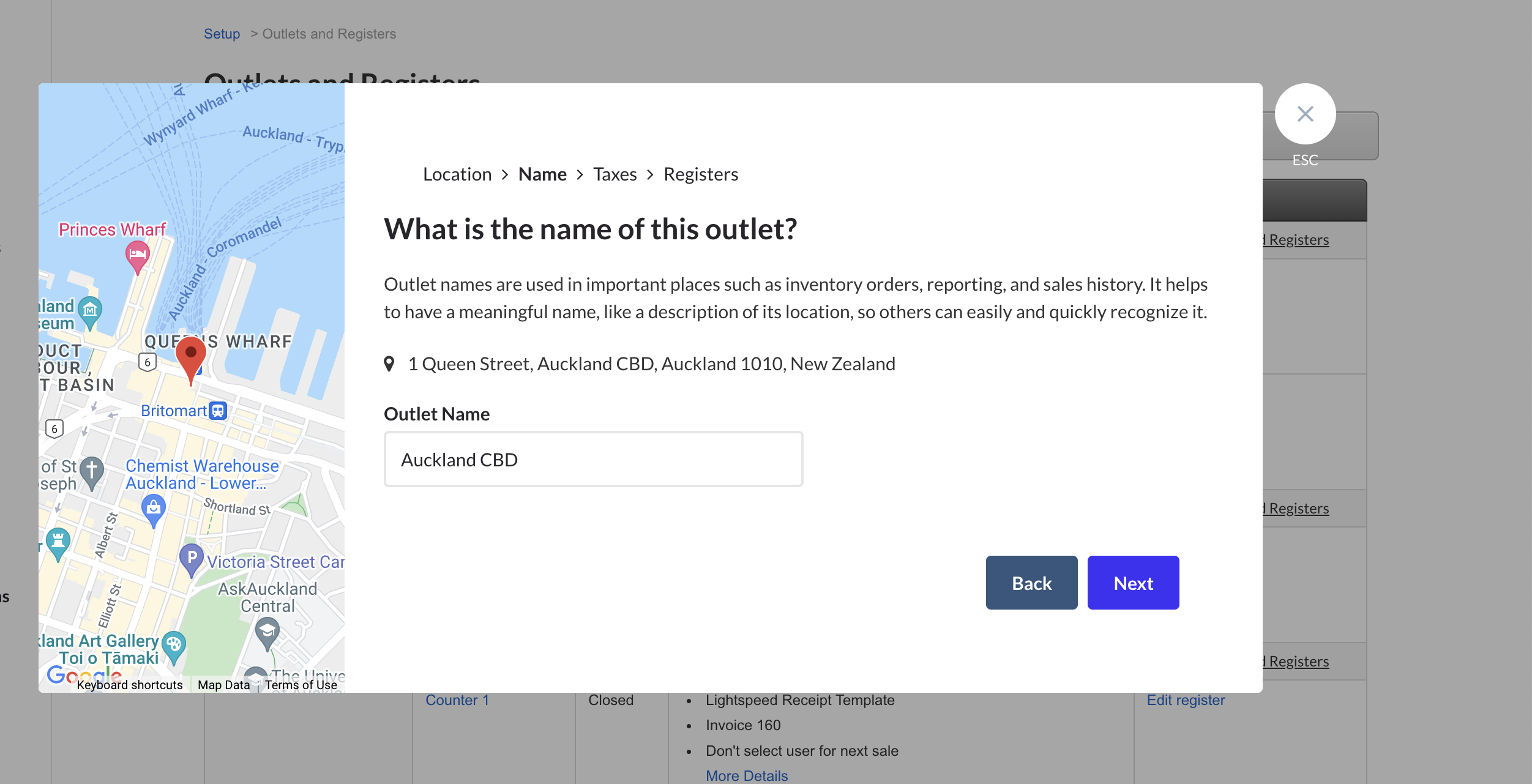Click inside the Outlet Name field
The height and width of the screenshot is (784, 1532).
(x=593, y=459)
